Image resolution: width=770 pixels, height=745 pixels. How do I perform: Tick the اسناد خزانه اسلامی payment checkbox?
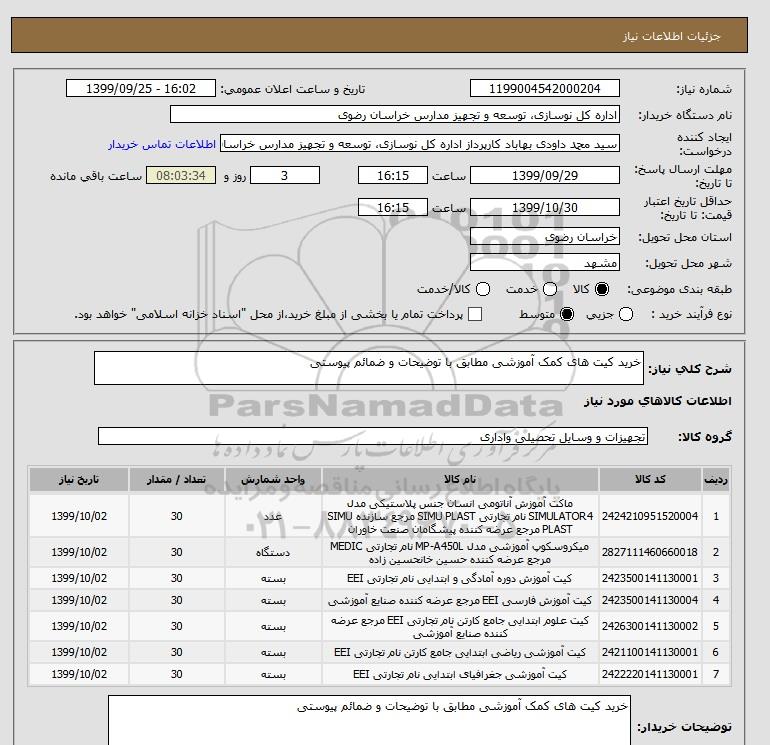(x=475, y=314)
